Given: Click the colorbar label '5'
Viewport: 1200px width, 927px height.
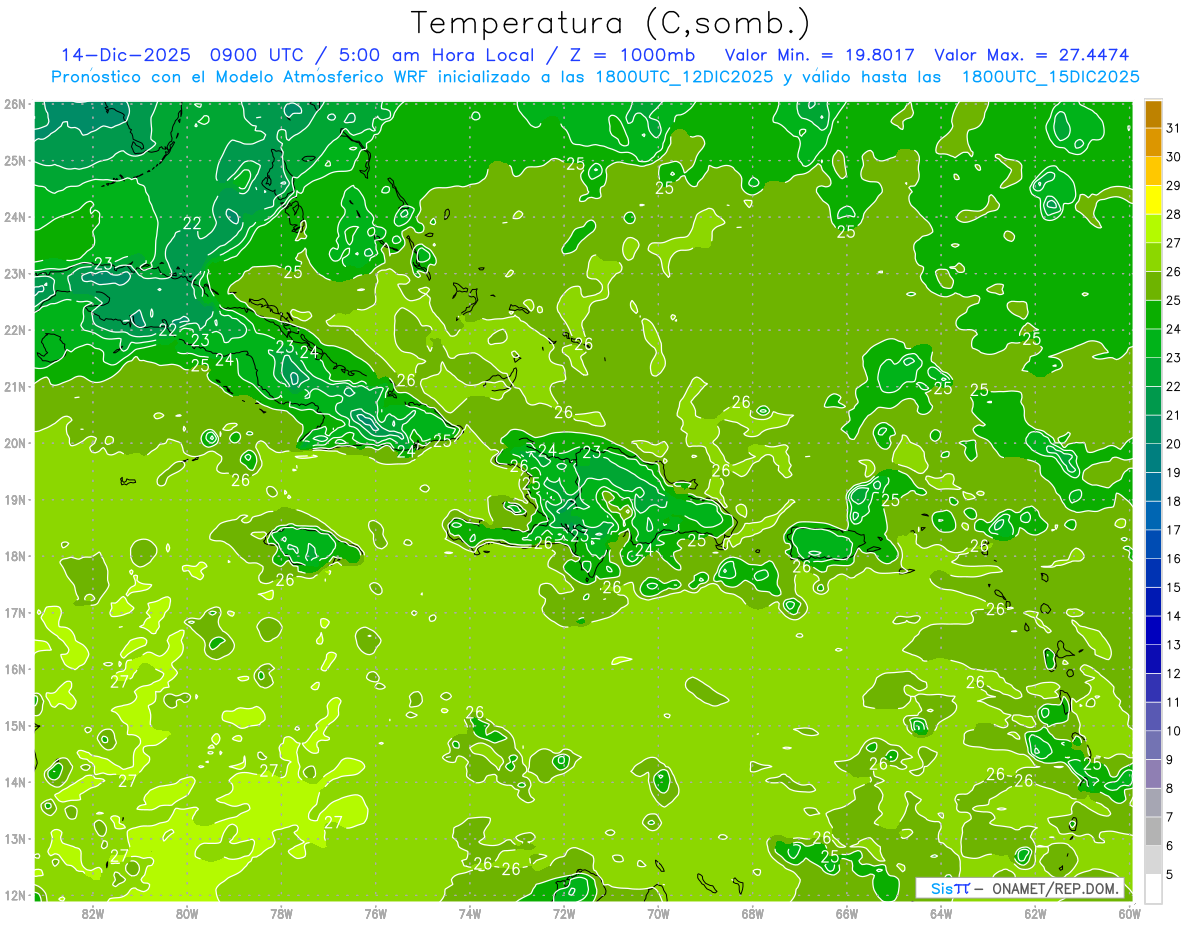Looking at the screenshot, I should (x=1170, y=874).
